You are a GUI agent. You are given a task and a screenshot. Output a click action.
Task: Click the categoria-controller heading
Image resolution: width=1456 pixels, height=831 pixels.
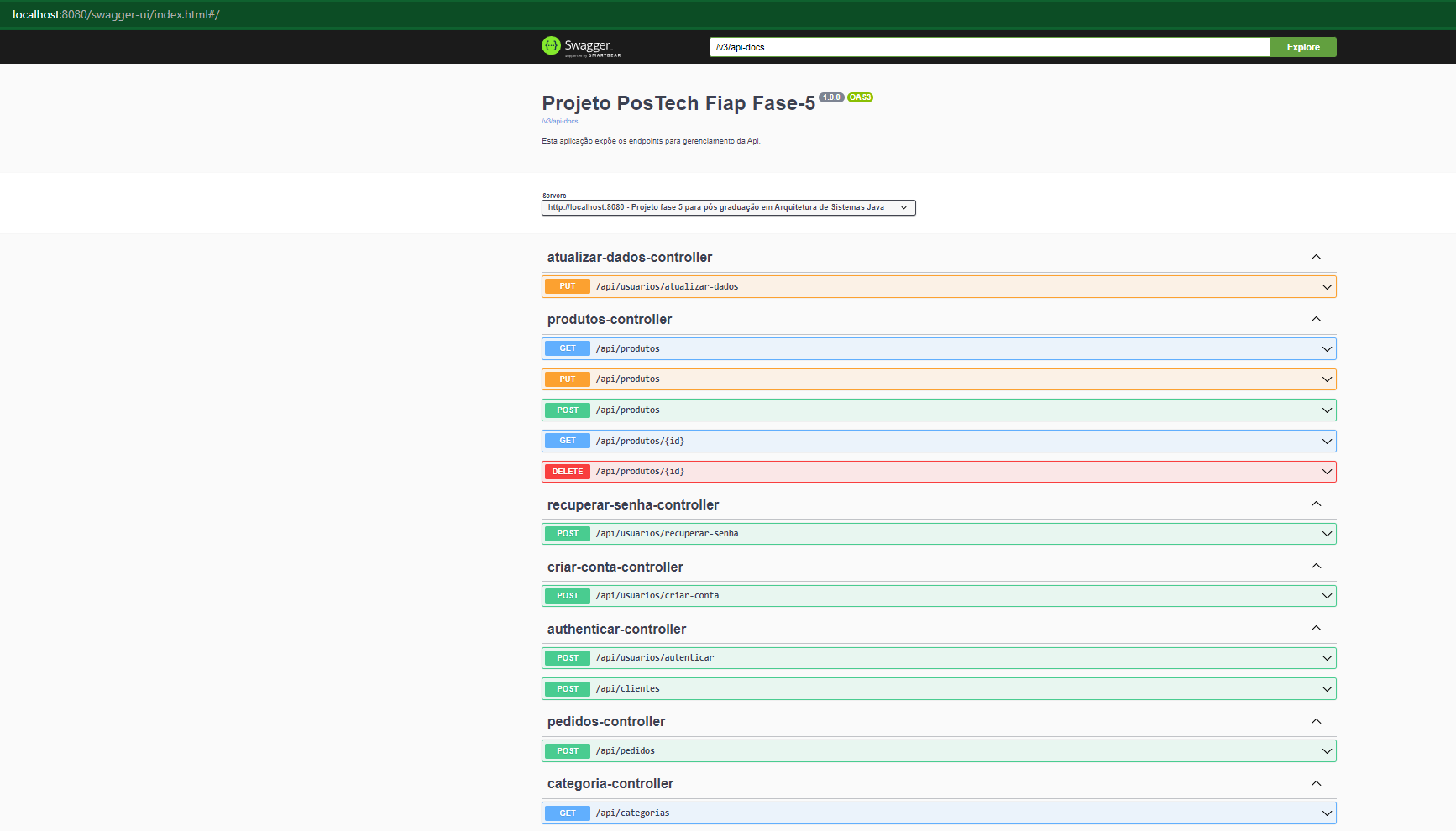pos(610,783)
